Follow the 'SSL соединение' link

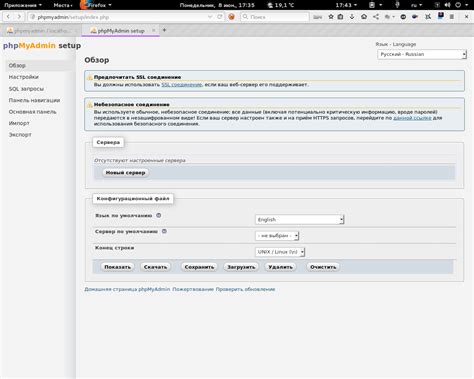point(182,85)
